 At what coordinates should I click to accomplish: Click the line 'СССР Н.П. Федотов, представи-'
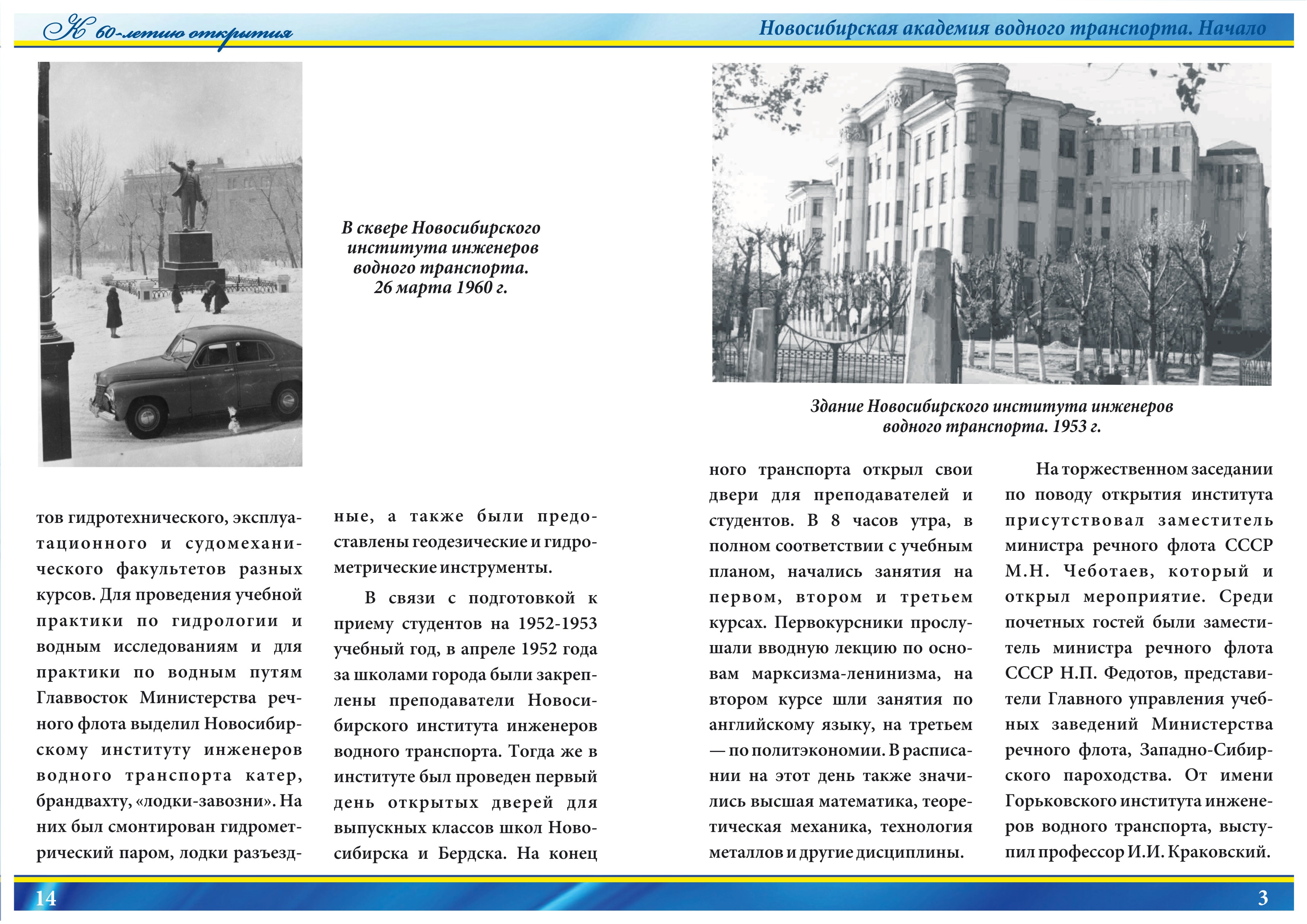click(1139, 673)
